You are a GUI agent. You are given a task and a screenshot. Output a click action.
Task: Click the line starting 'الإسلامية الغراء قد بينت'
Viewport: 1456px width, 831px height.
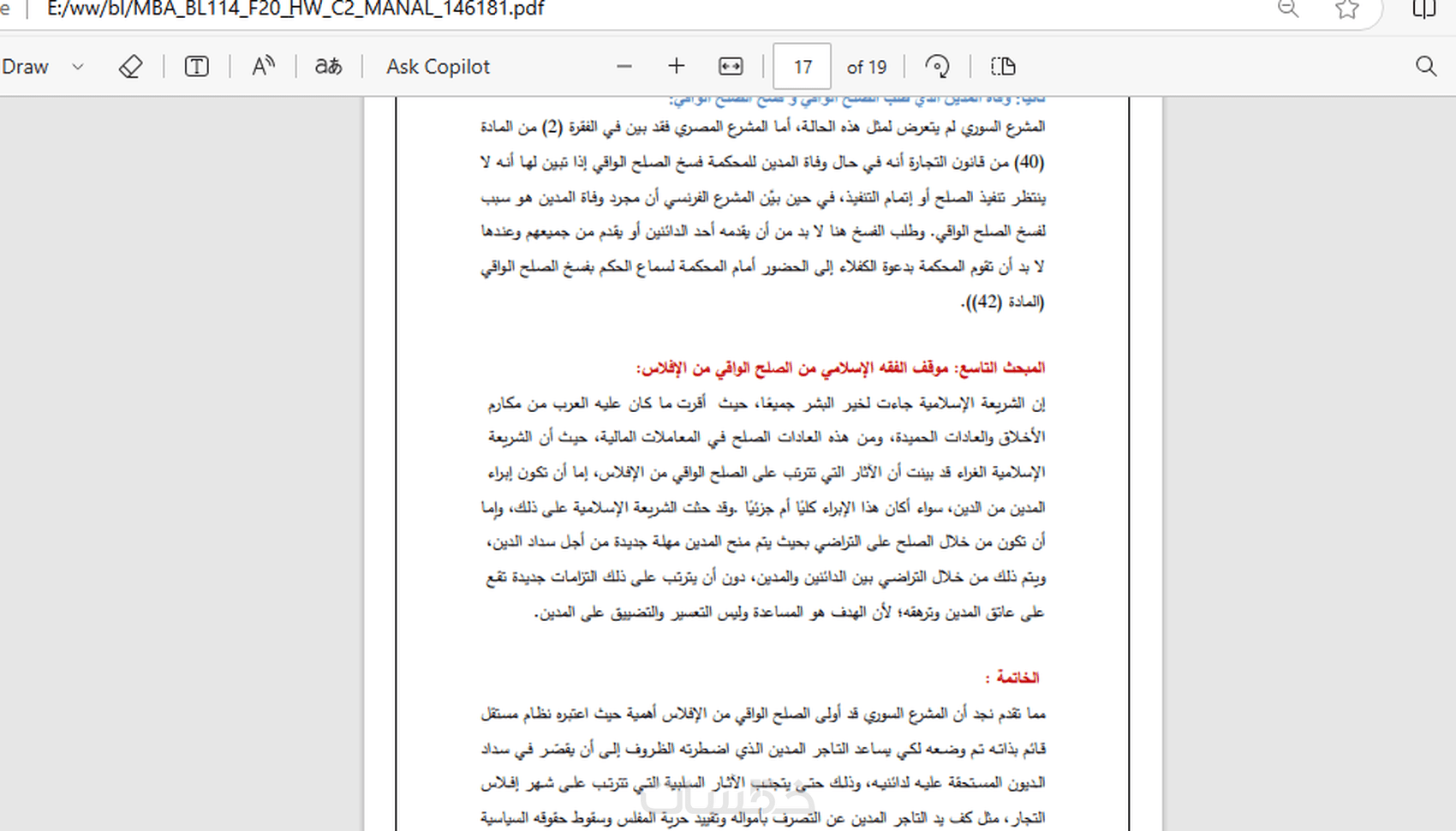[x=767, y=473]
